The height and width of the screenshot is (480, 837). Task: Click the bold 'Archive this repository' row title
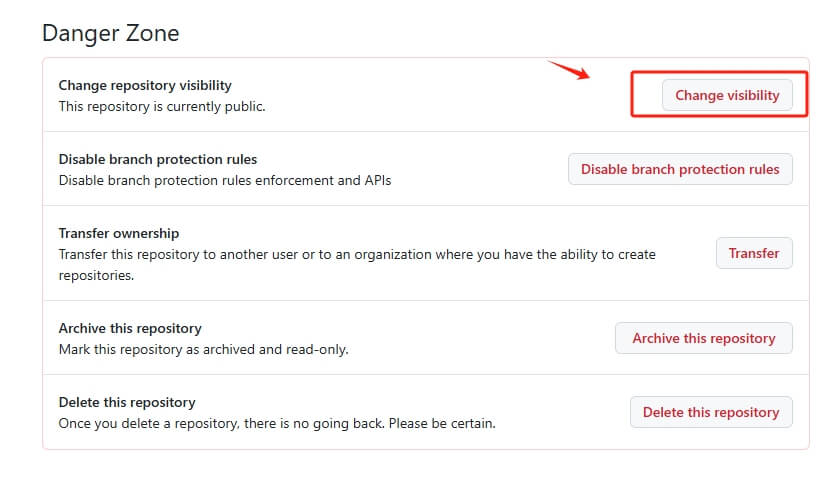tap(130, 328)
